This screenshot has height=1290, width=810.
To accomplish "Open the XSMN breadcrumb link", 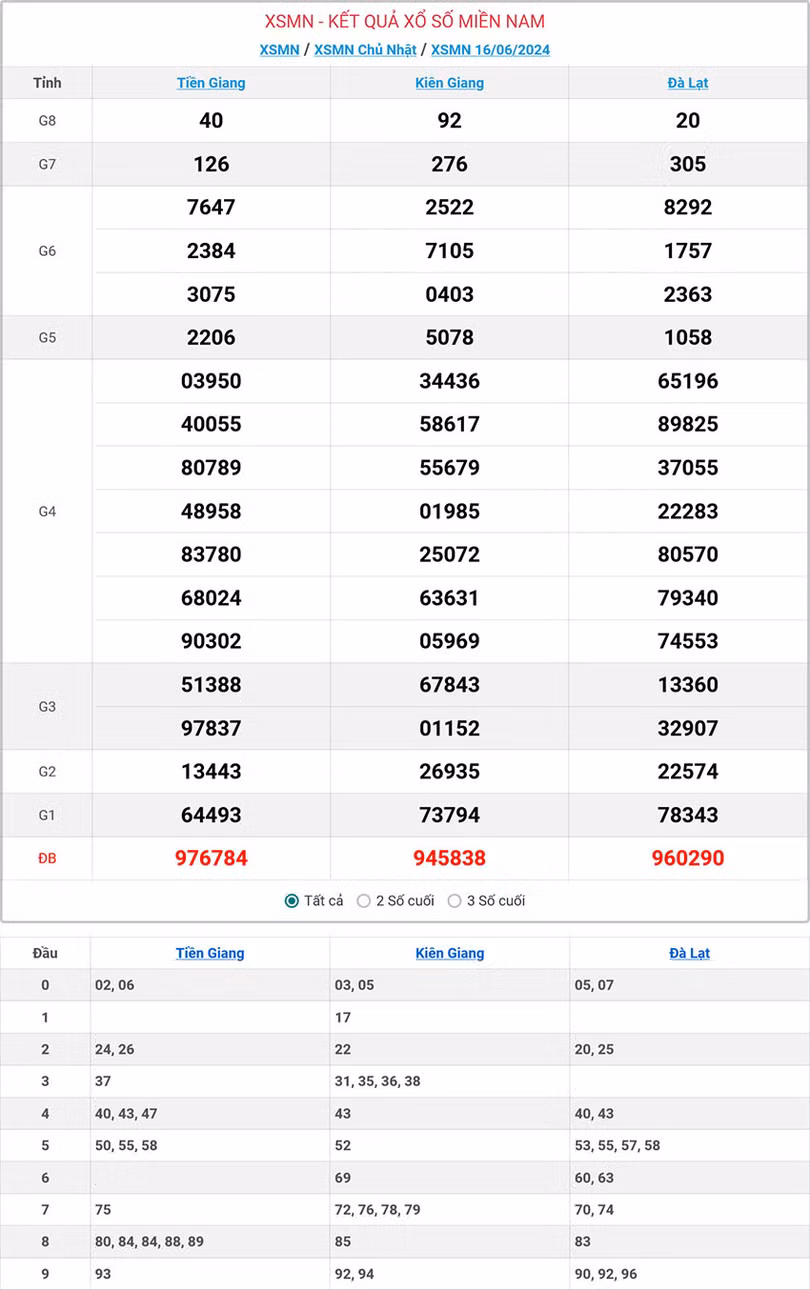I will coord(279,48).
